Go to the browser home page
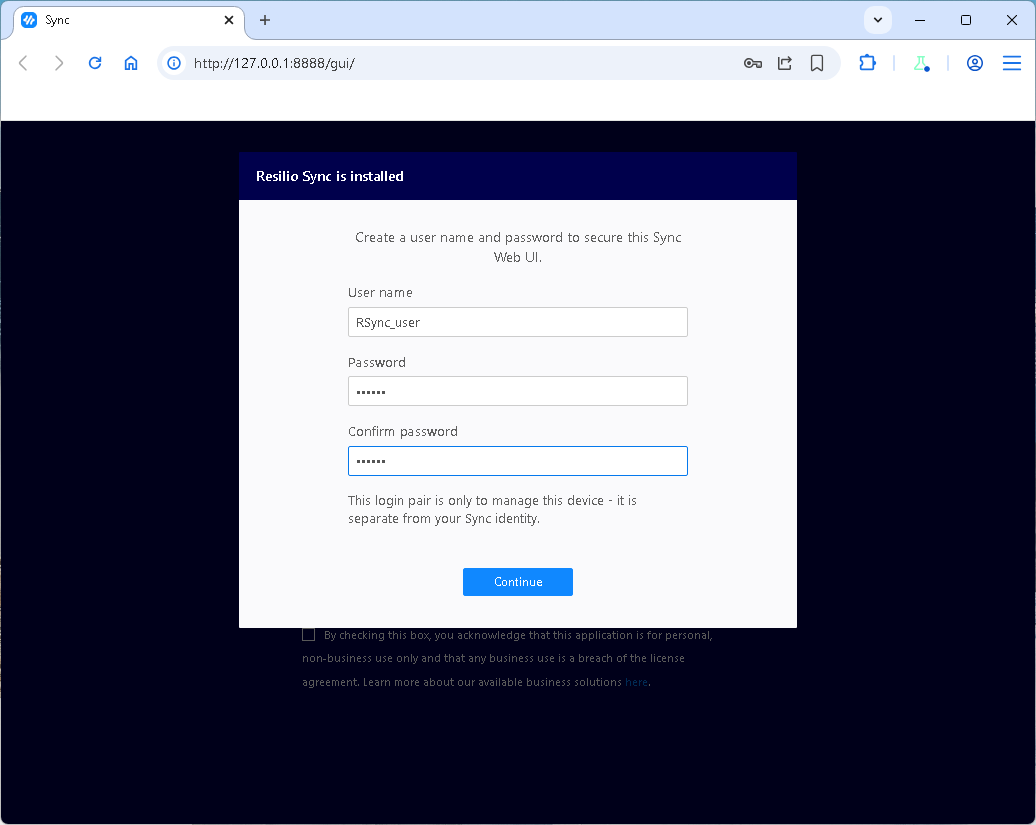 click(x=131, y=63)
